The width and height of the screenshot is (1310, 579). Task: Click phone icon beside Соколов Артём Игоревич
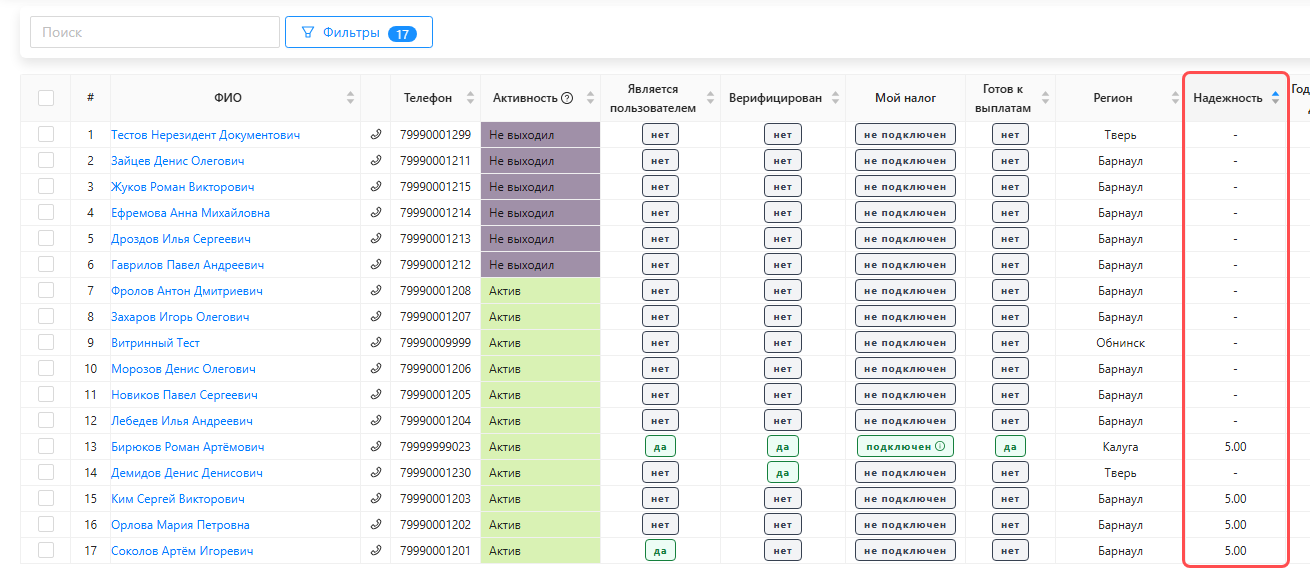(x=376, y=550)
